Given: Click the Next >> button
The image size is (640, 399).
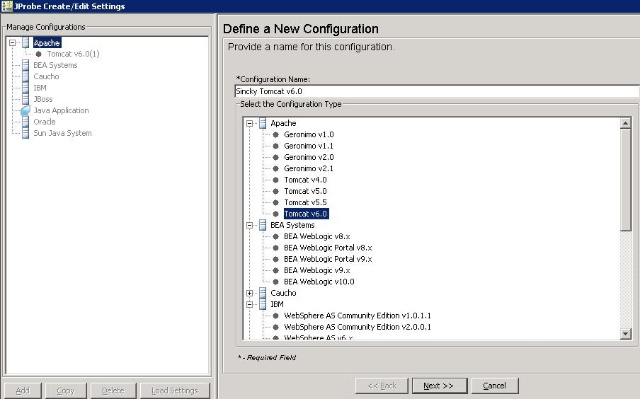Looking at the screenshot, I should pos(439,386).
